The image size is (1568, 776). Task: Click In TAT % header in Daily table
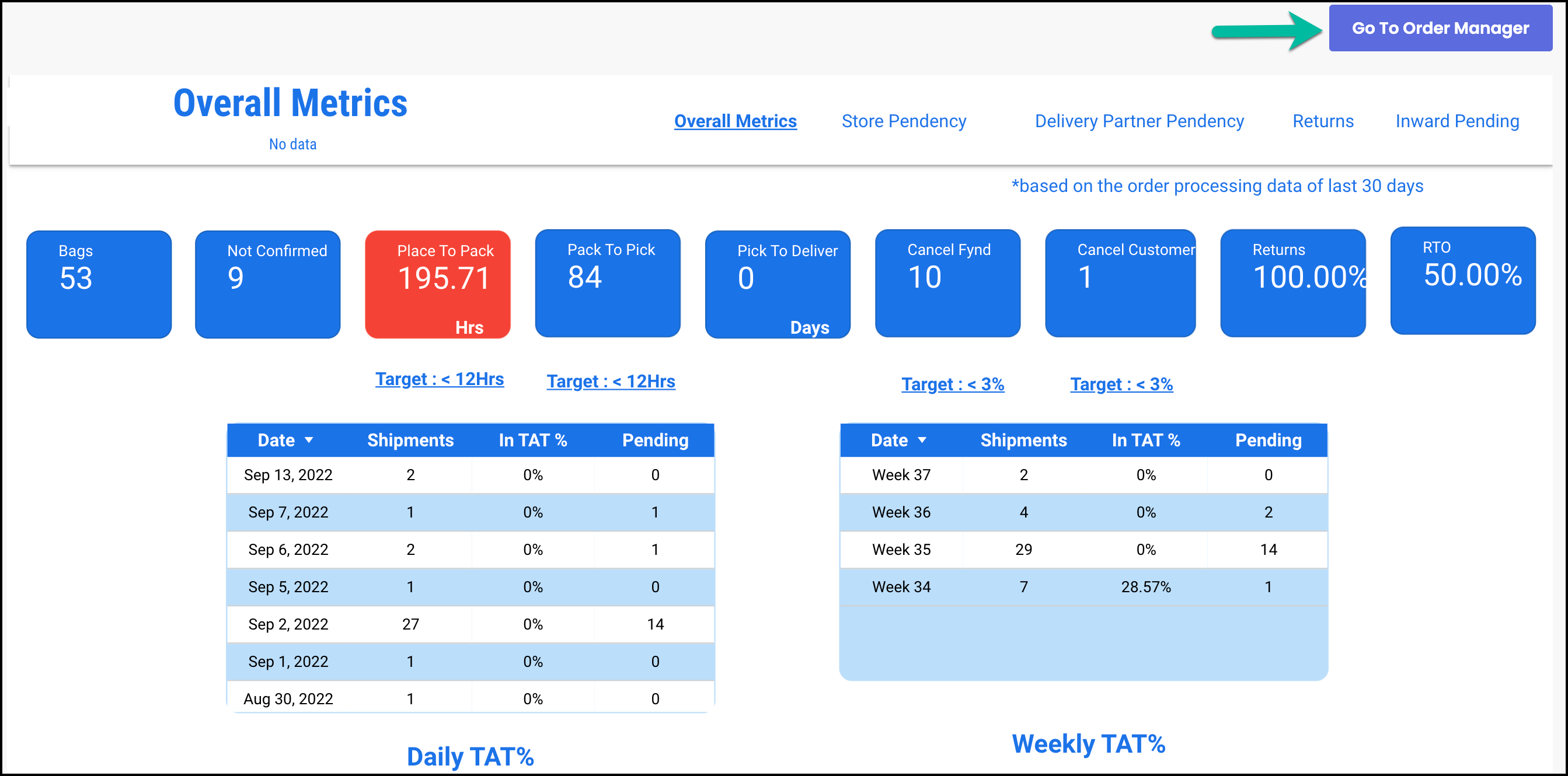pos(532,440)
